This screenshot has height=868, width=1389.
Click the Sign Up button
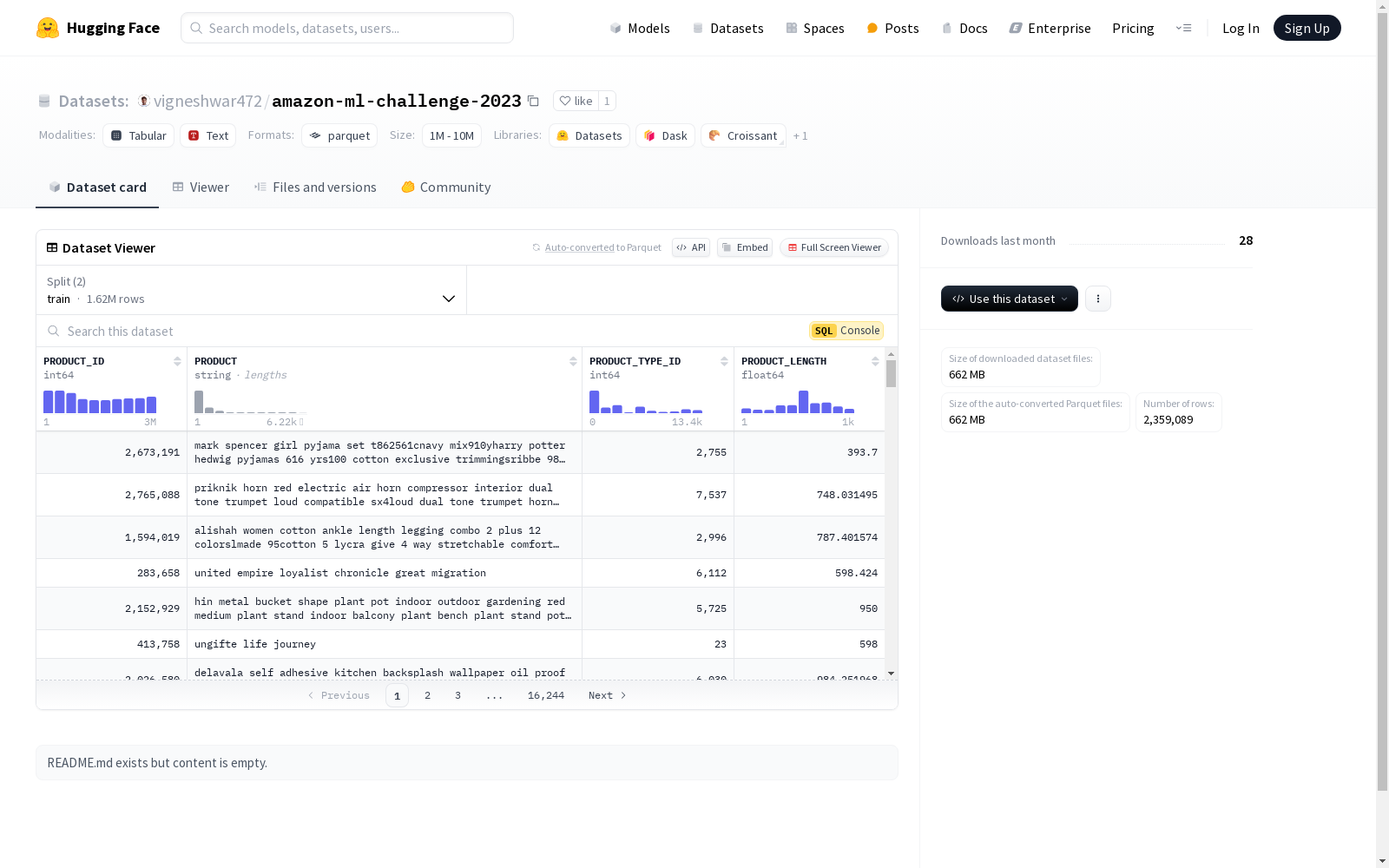point(1307,28)
